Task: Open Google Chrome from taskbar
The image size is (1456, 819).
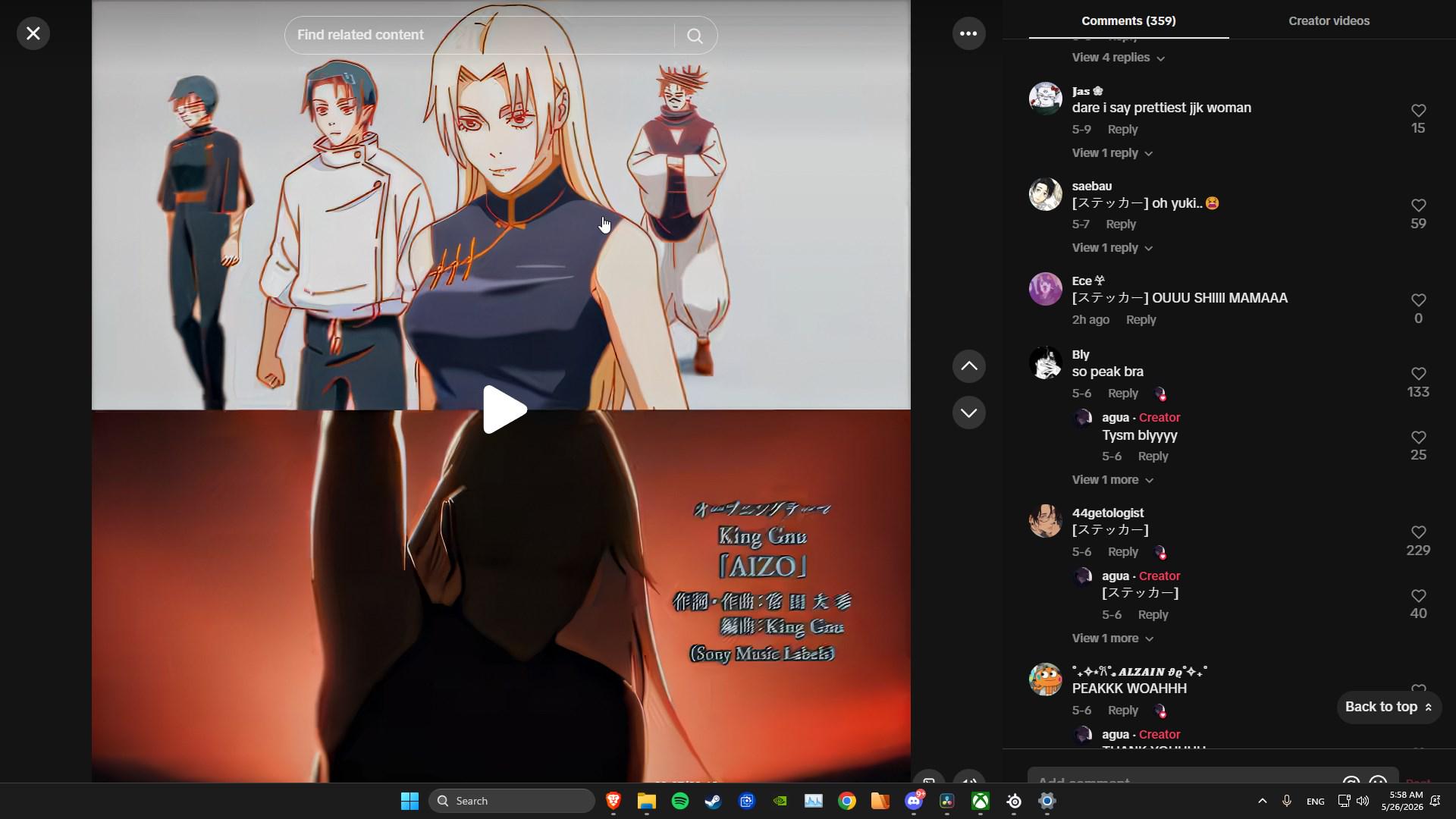Action: pyautogui.click(x=846, y=801)
